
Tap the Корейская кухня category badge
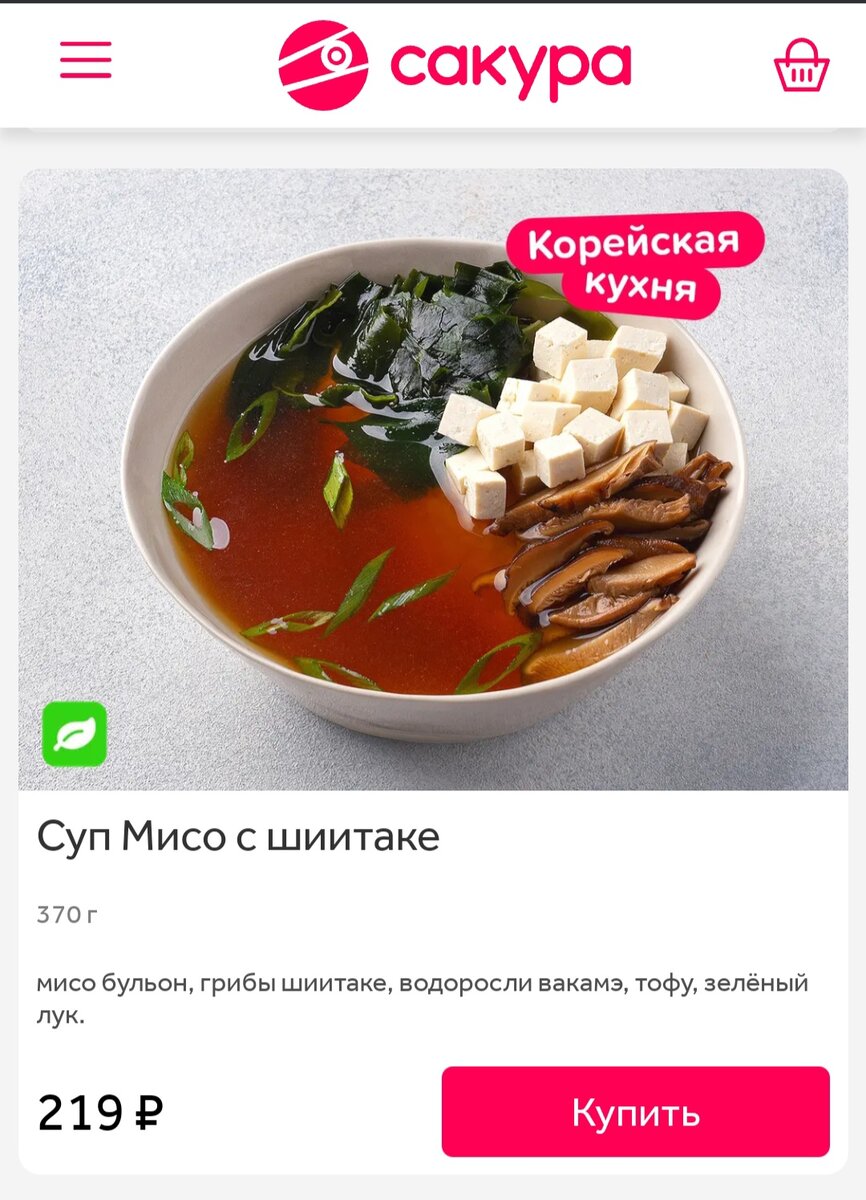[x=635, y=264]
